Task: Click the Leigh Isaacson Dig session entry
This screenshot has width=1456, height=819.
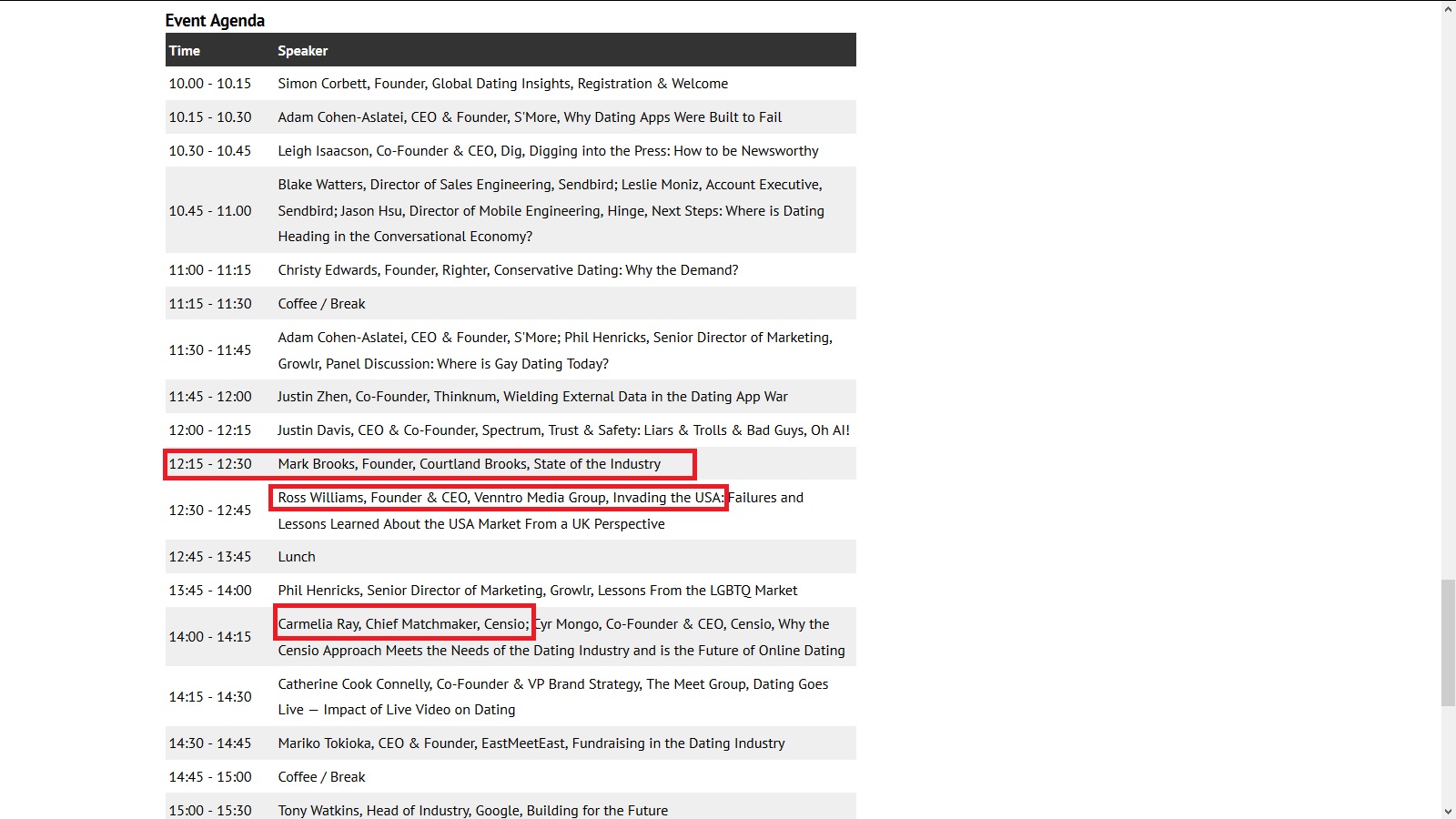Action: coord(548,151)
